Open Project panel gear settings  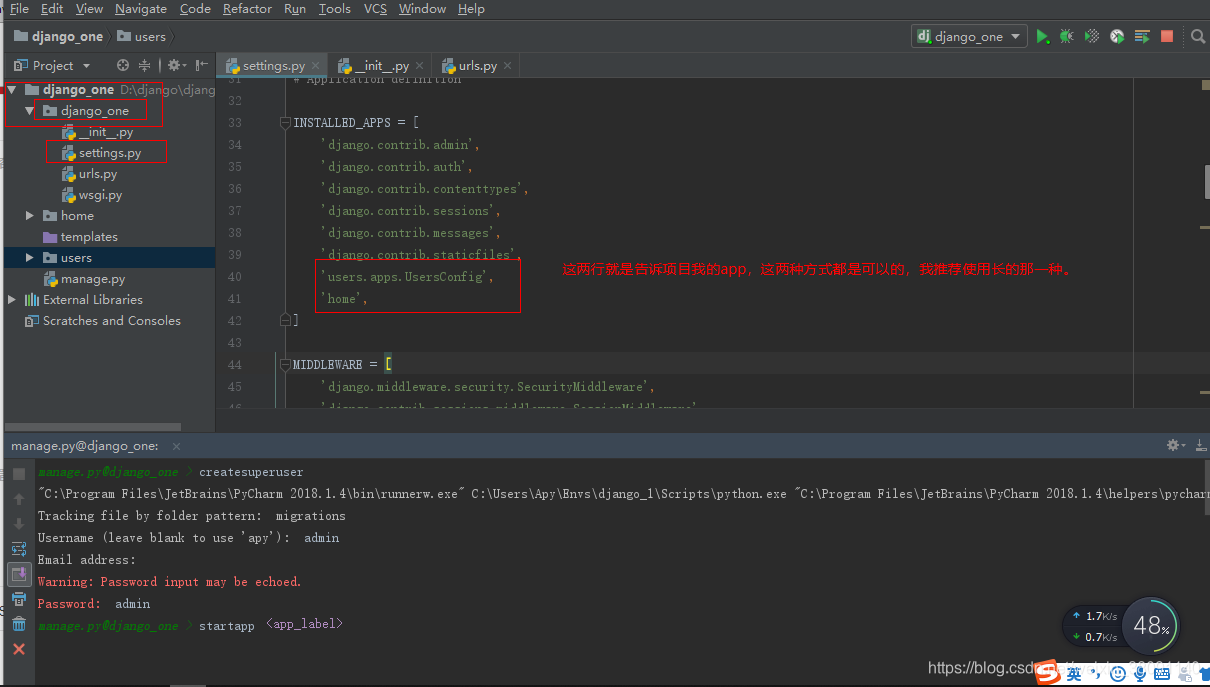click(x=176, y=65)
